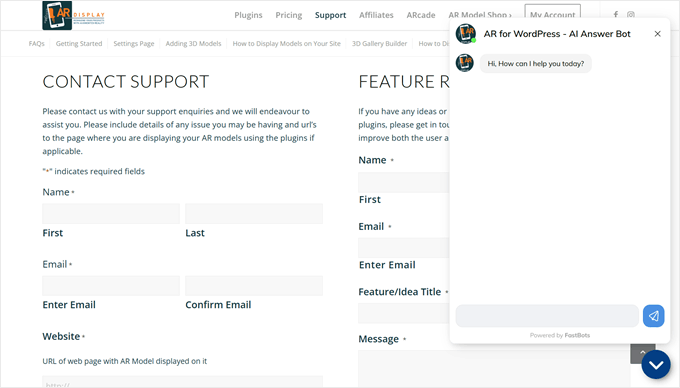Open the Support menu item

pos(330,15)
